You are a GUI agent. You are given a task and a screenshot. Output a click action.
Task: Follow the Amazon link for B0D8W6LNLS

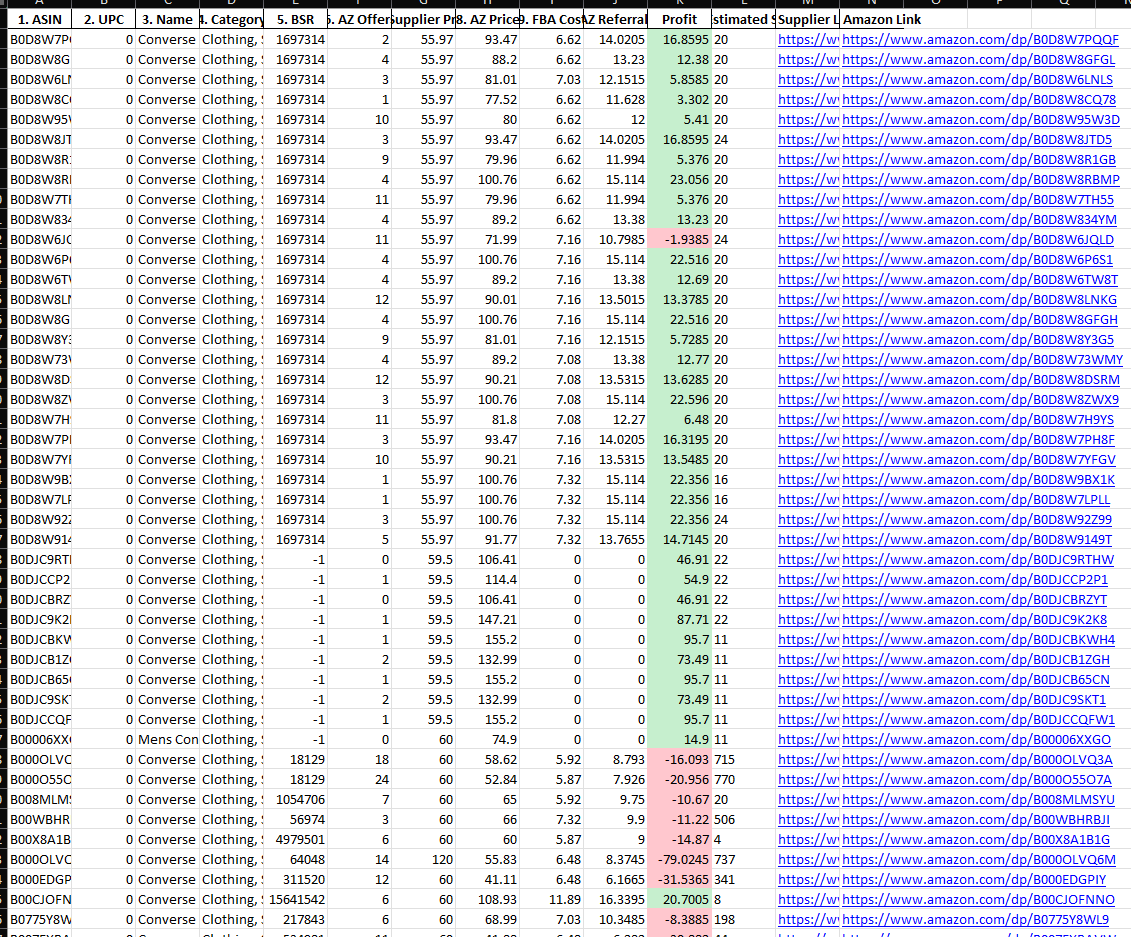pos(977,80)
